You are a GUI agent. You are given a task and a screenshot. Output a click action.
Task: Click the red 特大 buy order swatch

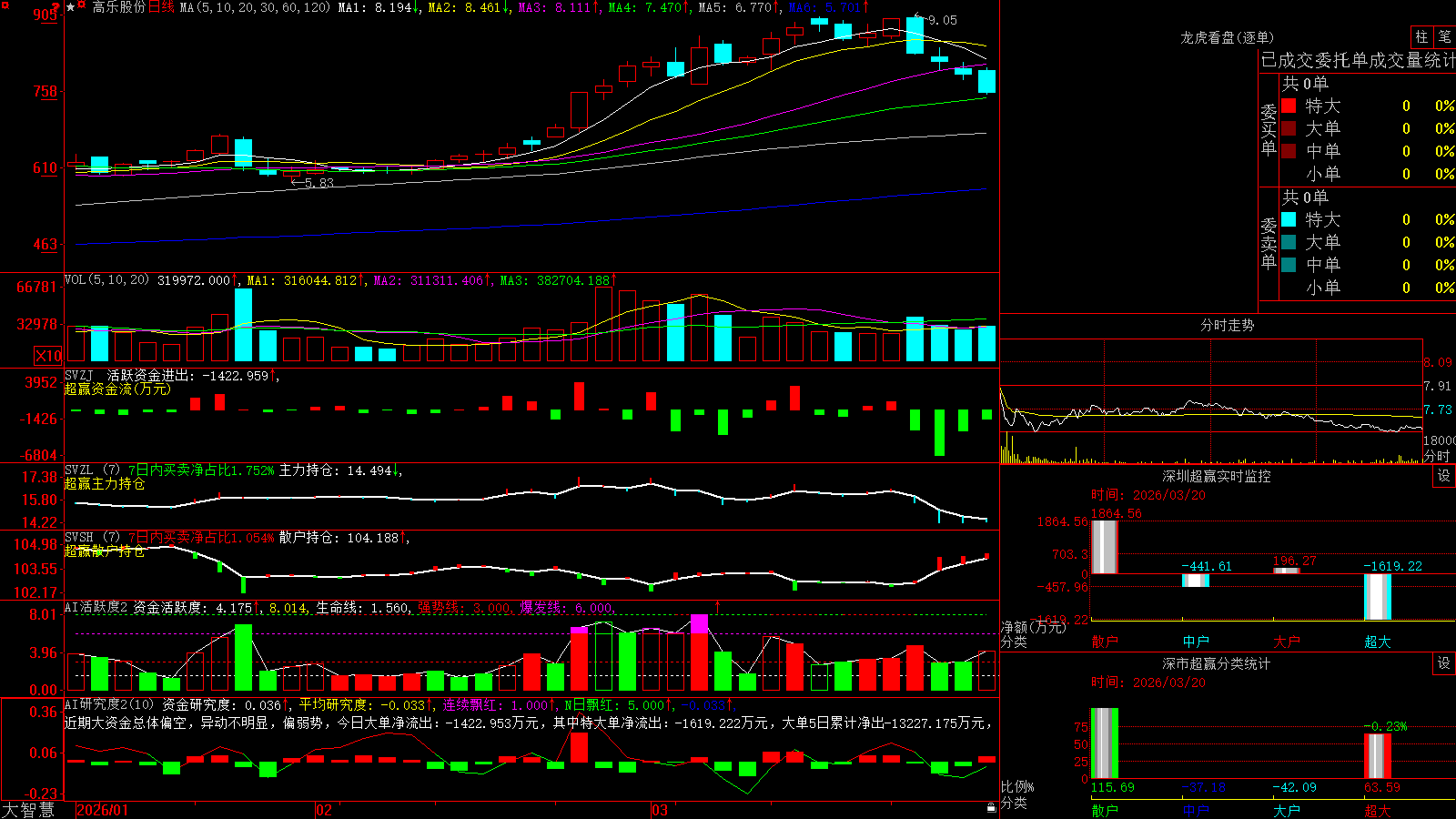pos(1289,106)
